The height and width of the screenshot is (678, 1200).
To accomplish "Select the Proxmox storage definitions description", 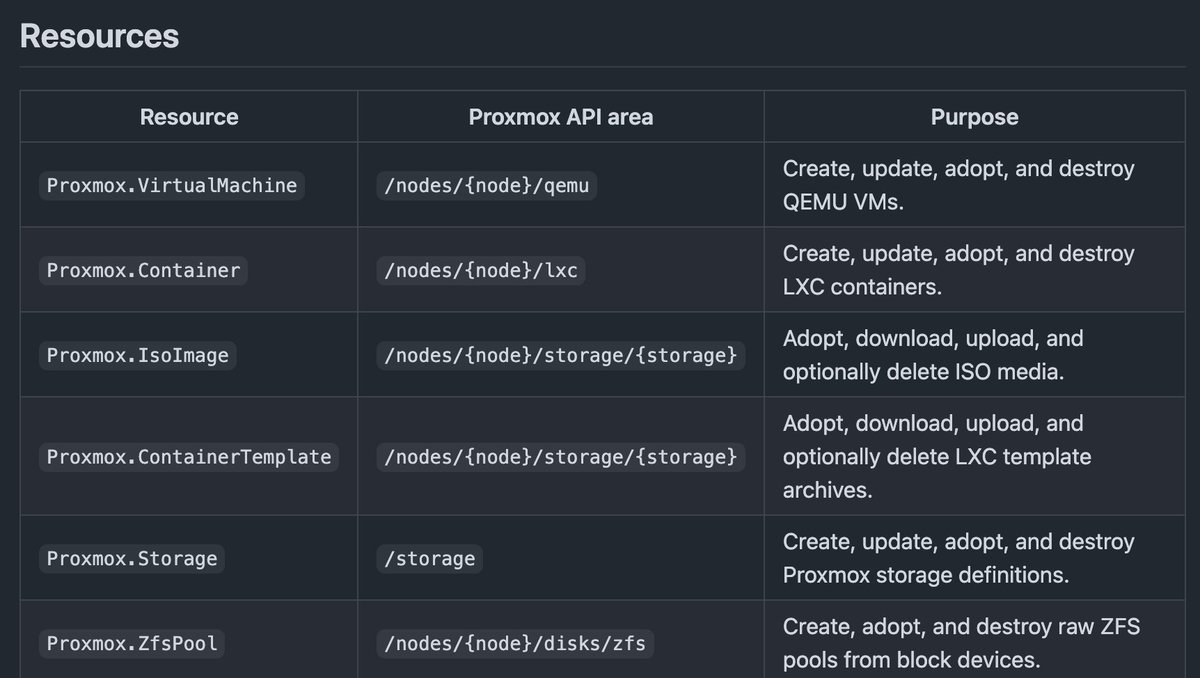I will point(959,558).
